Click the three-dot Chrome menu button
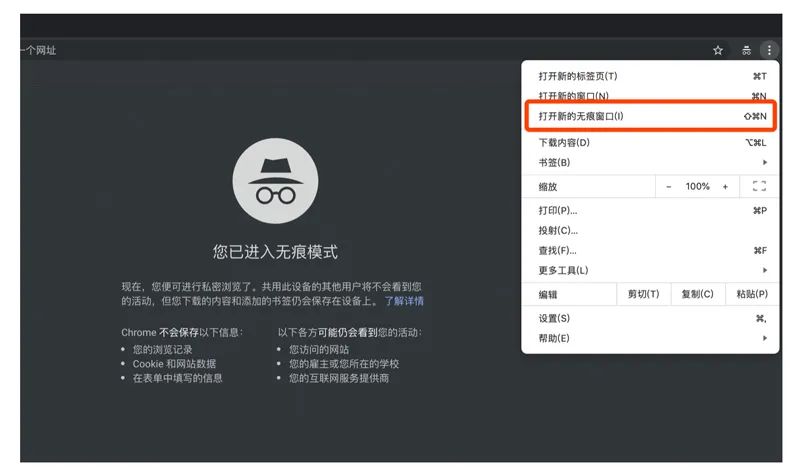 (x=769, y=50)
